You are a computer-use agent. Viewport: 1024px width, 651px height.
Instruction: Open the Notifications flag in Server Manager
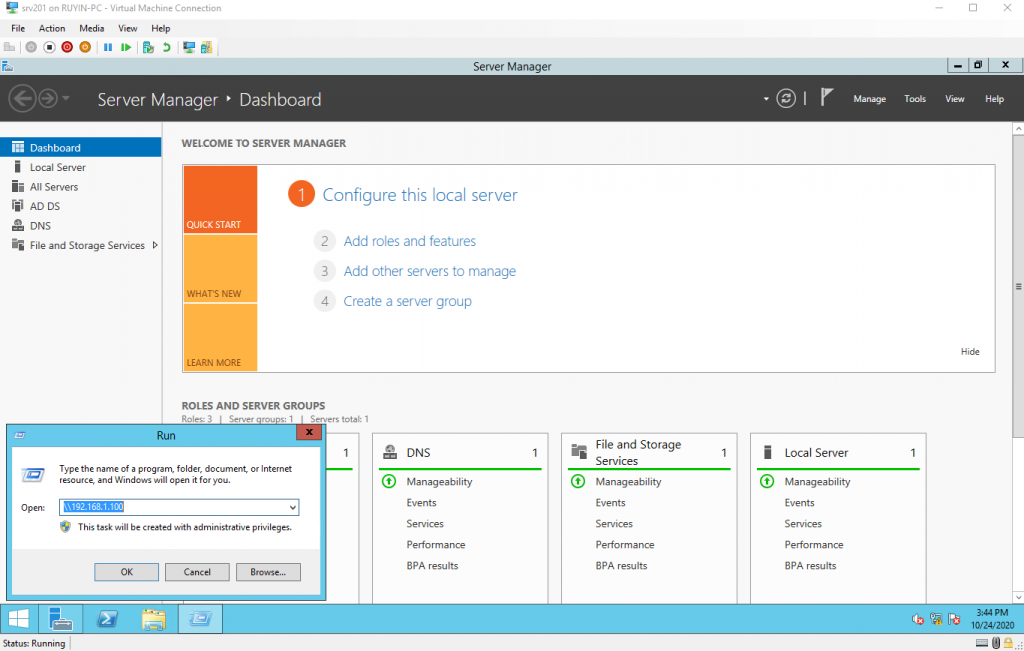click(826, 97)
